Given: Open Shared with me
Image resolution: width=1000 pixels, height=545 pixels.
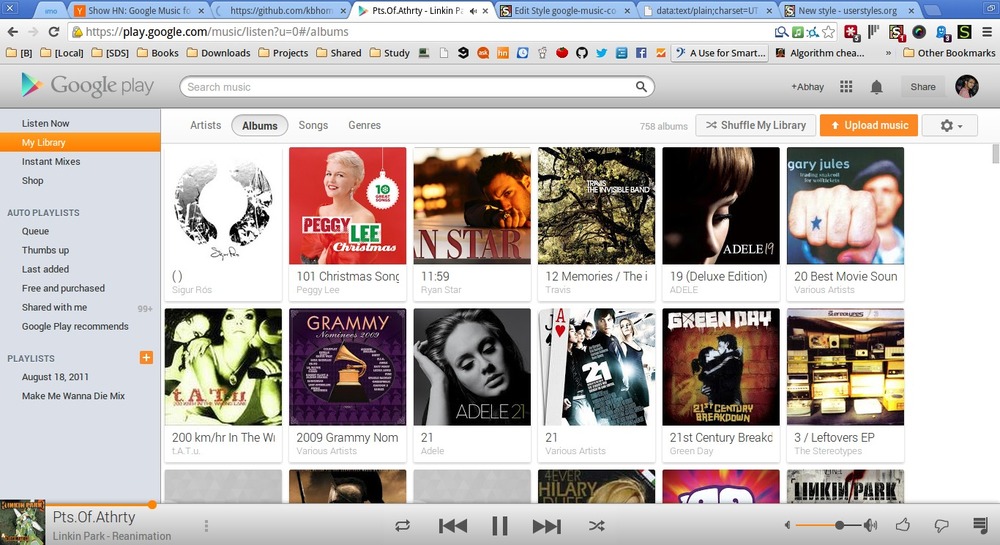Looking at the screenshot, I should pos(54,307).
